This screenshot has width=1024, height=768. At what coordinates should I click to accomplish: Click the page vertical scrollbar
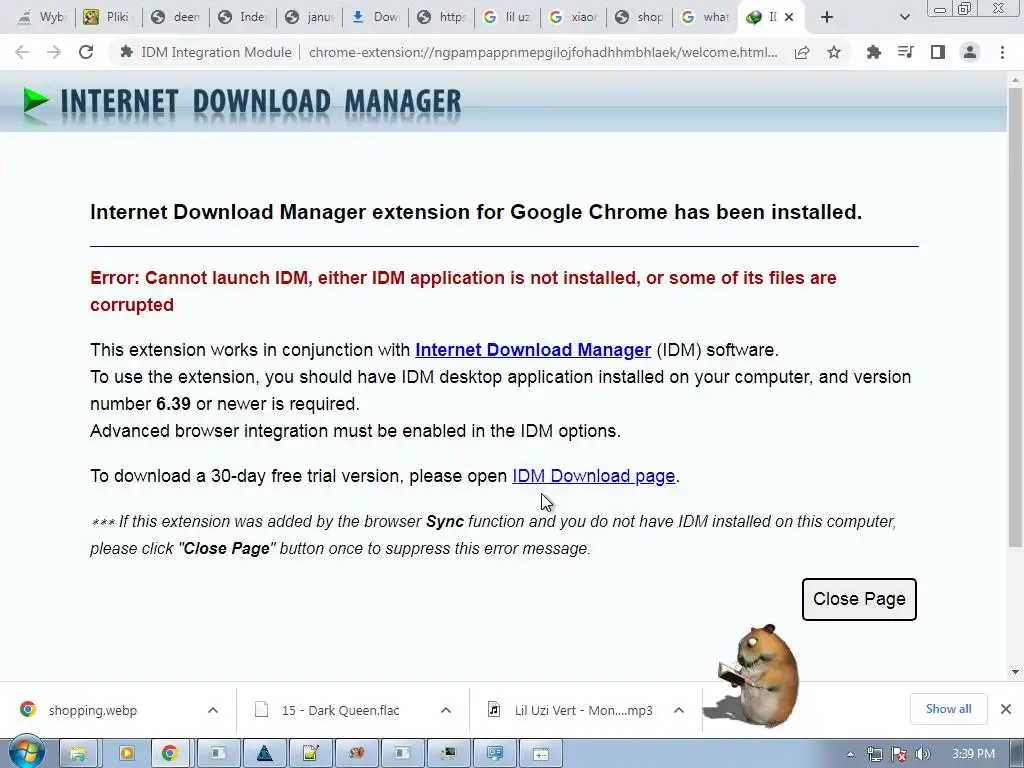(1015, 317)
